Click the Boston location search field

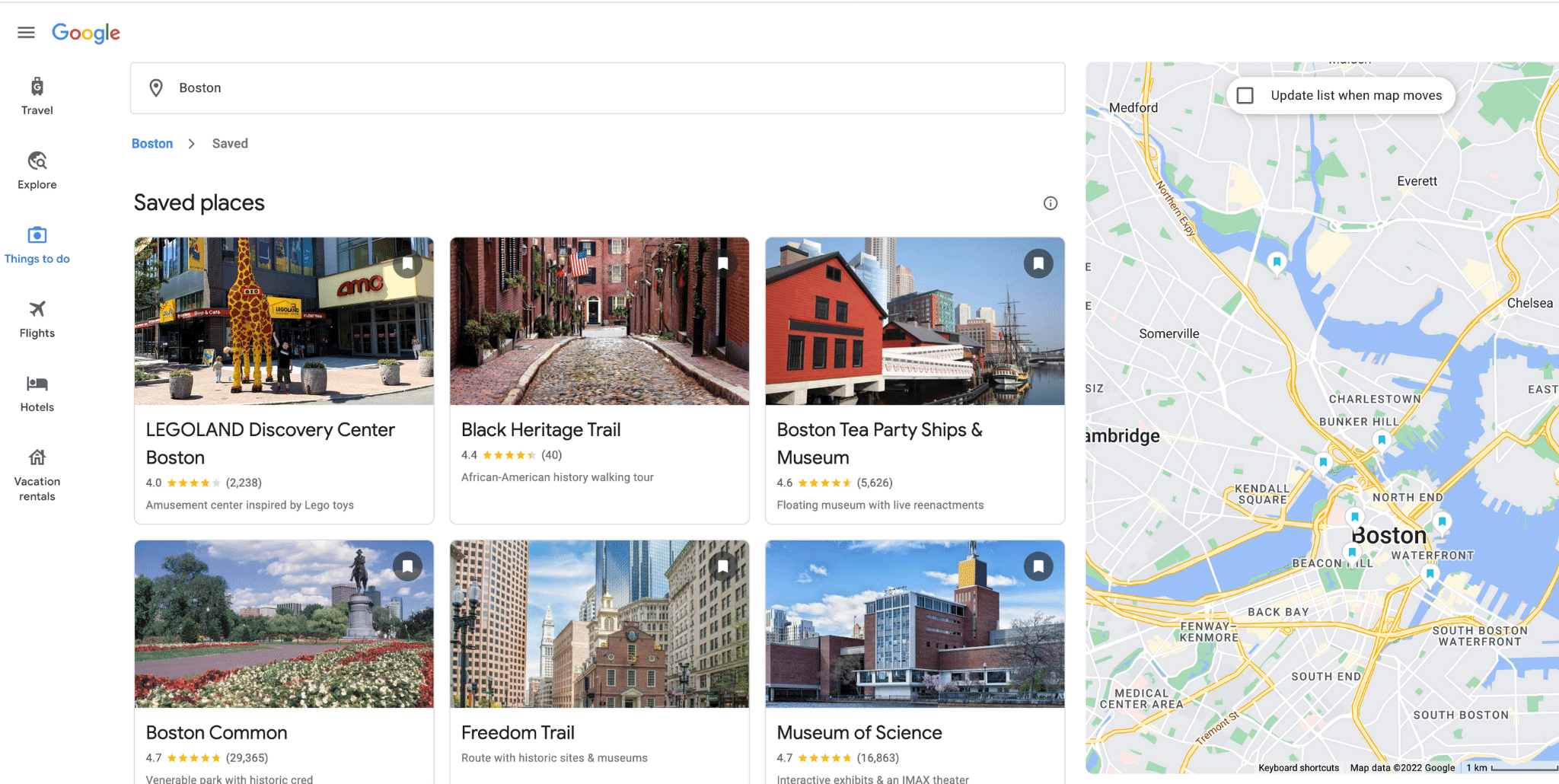[598, 88]
